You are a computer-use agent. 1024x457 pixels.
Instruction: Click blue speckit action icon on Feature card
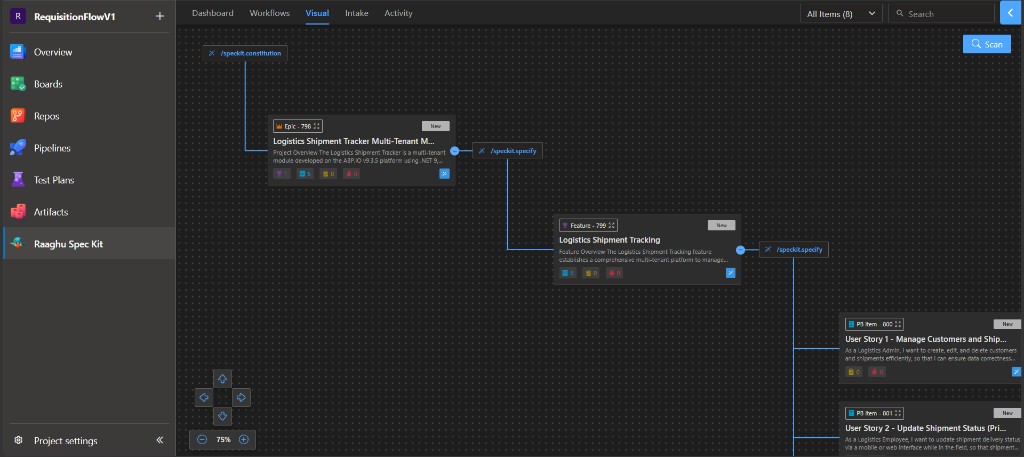click(731, 273)
